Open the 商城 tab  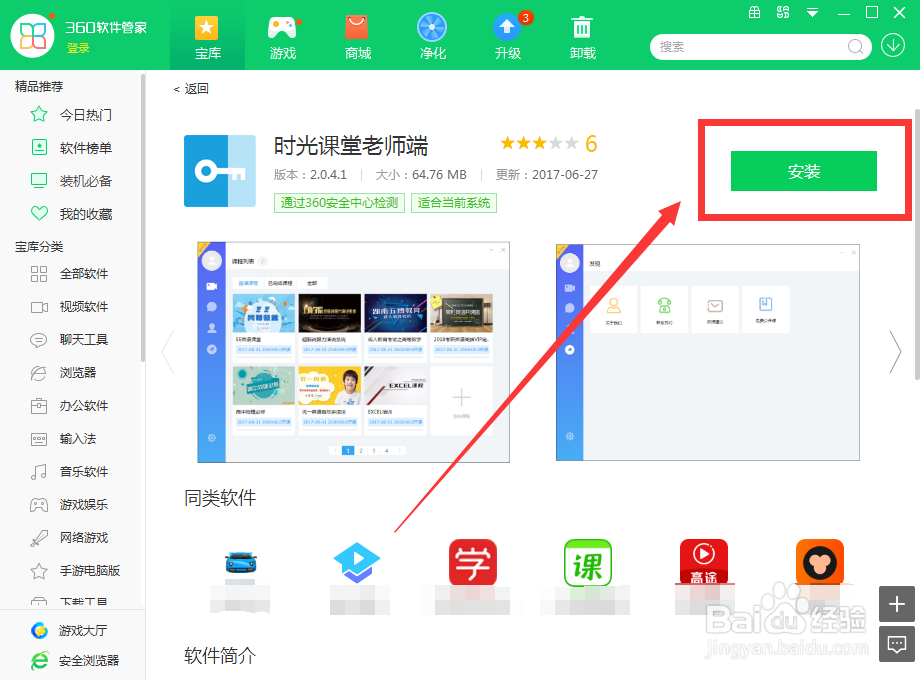tap(357, 38)
